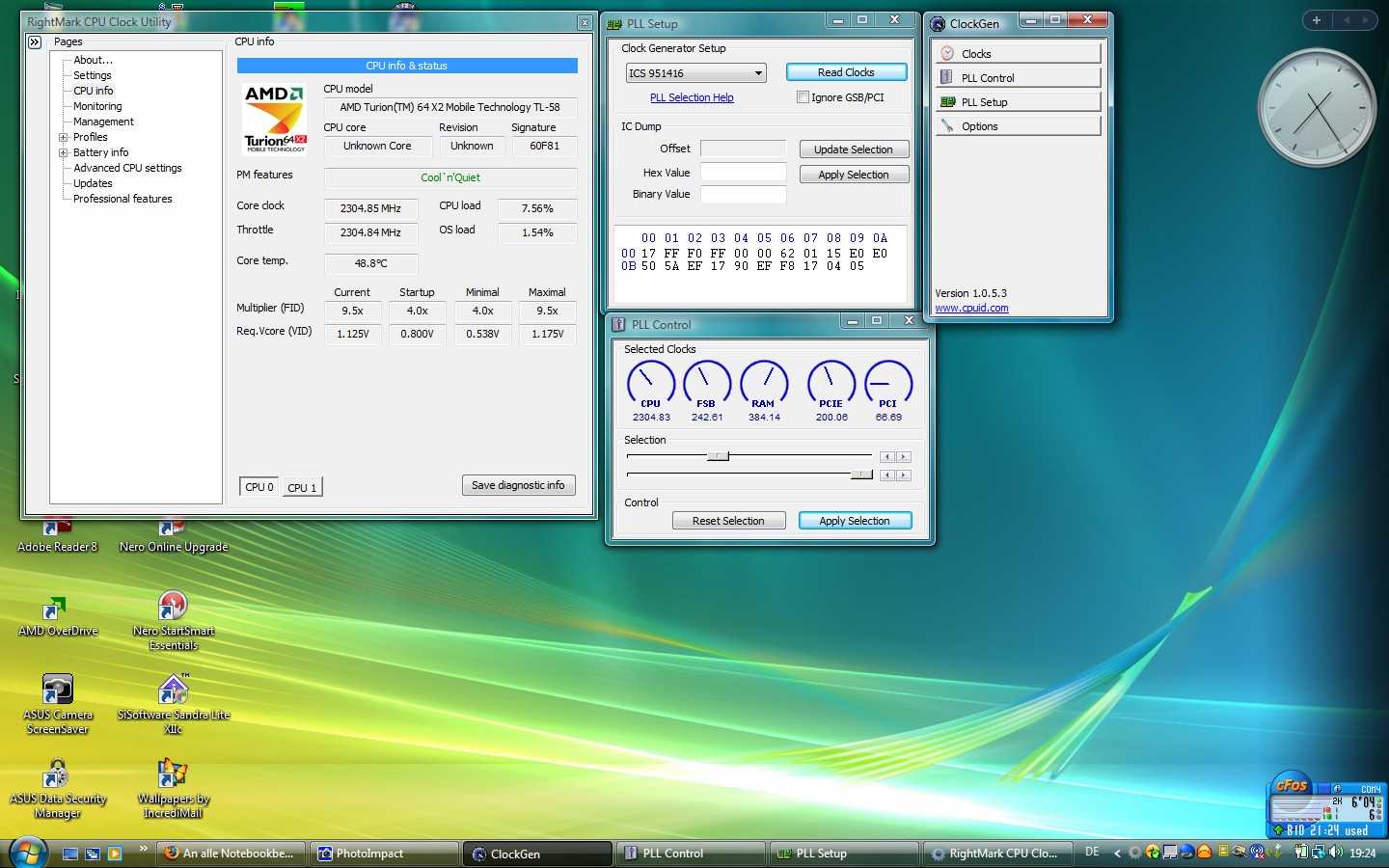Click right arrow of upper selection slider
The height and width of the screenshot is (868, 1389).
click(903, 457)
